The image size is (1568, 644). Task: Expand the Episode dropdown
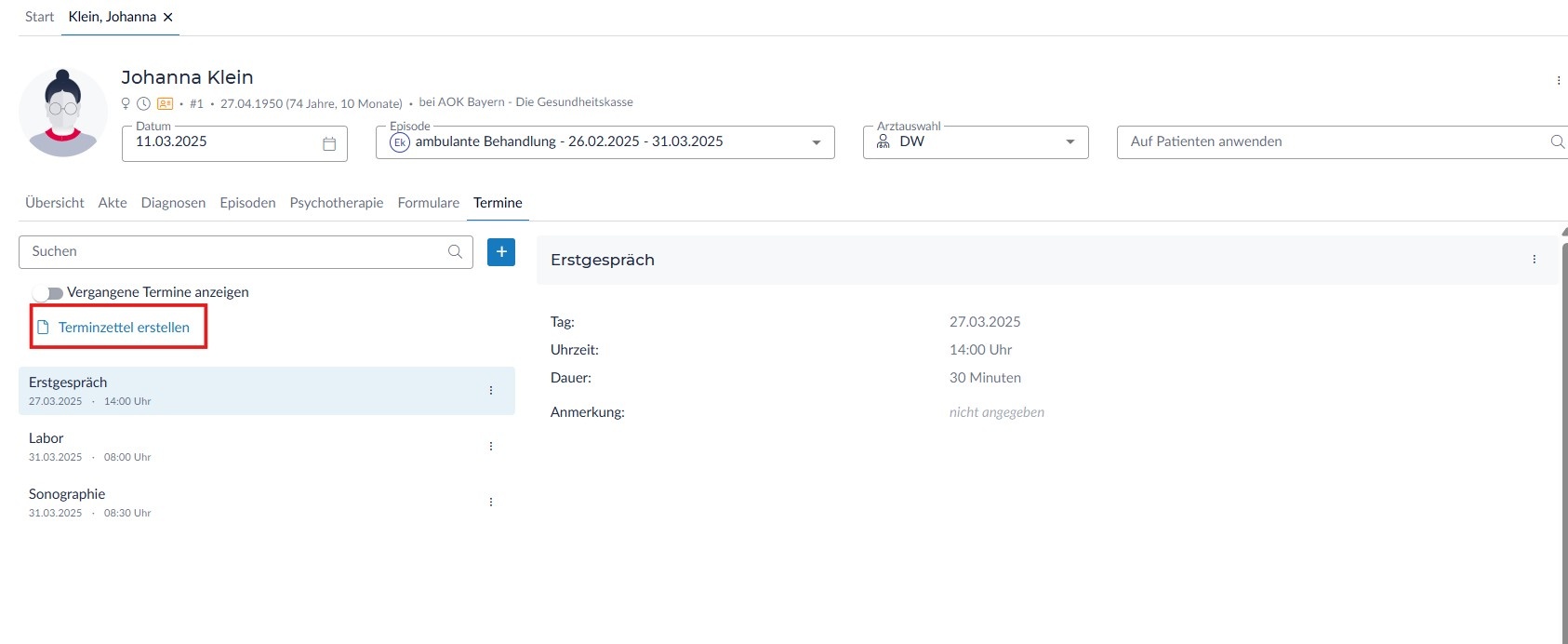[x=816, y=142]
